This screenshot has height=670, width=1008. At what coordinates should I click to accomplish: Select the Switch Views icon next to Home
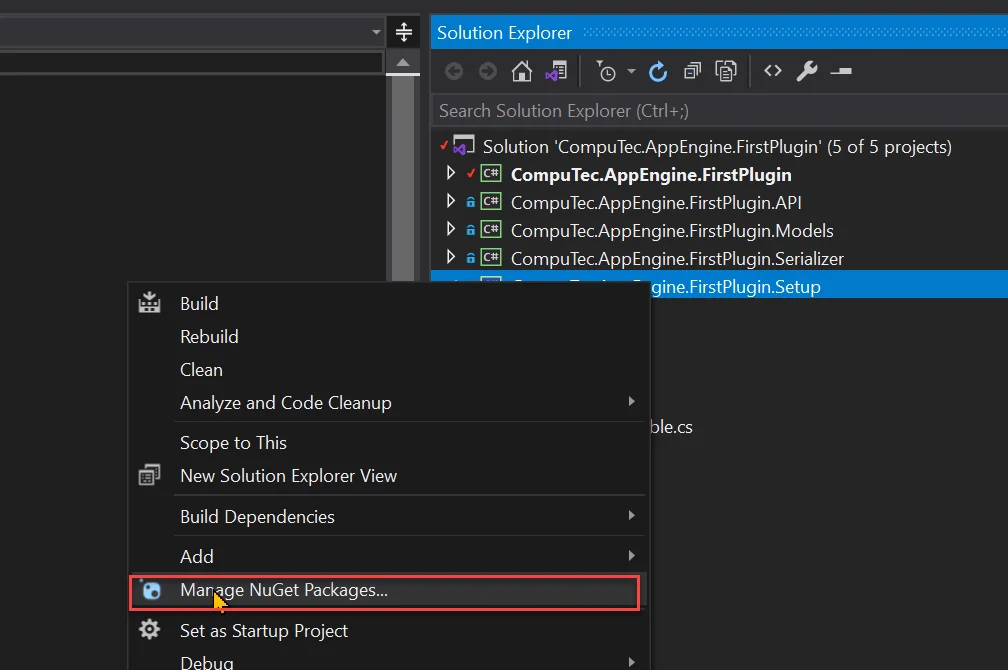coord(556,71)
